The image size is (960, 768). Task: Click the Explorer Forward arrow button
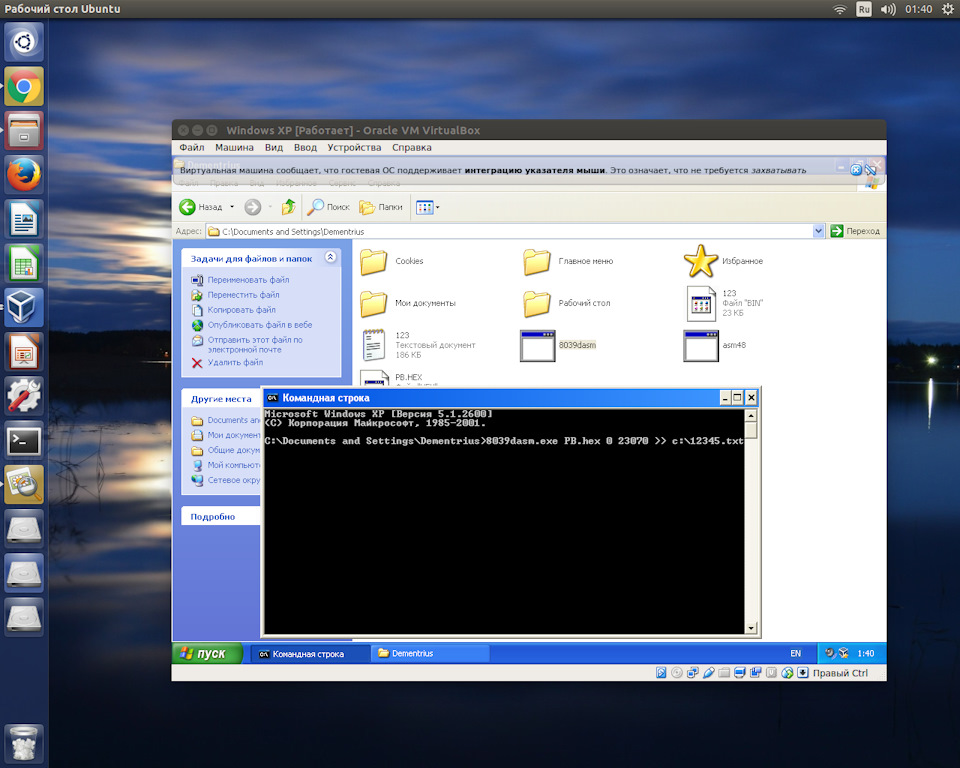[252, 207]
